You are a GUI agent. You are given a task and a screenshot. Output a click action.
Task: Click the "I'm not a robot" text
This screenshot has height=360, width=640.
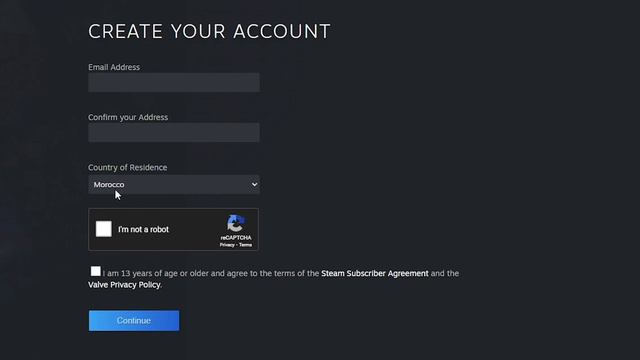pyautogui.click(x=143, y=229)
